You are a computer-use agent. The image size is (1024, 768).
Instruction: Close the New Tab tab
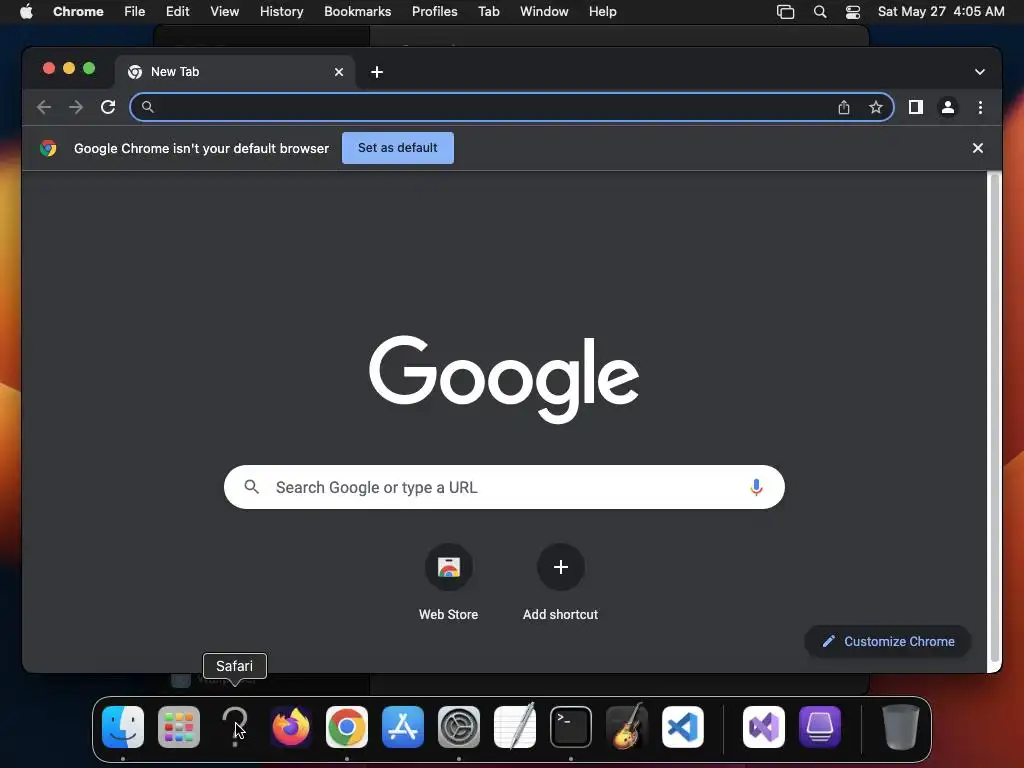(x=339, y=72)
